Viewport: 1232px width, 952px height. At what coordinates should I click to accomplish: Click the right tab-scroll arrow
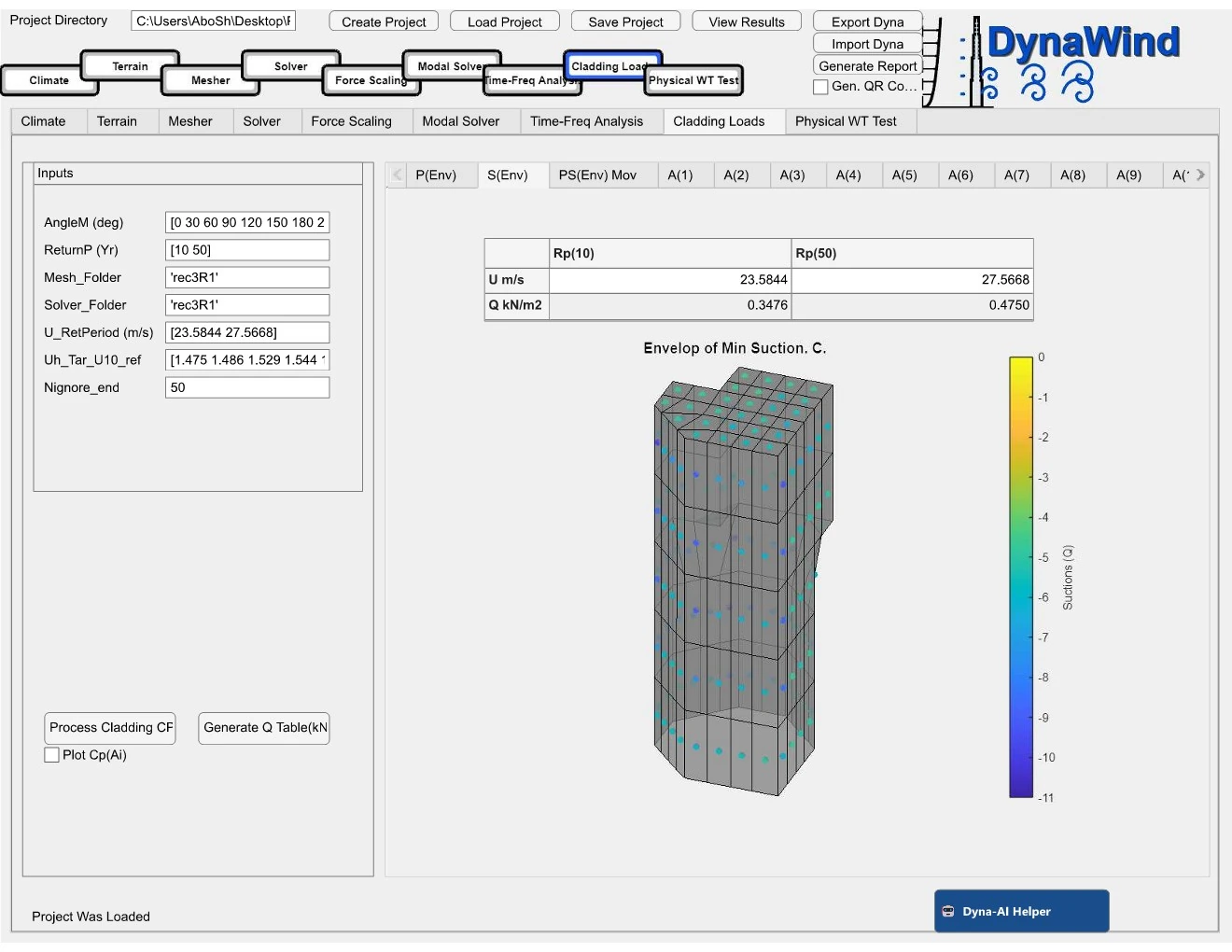1202,175
